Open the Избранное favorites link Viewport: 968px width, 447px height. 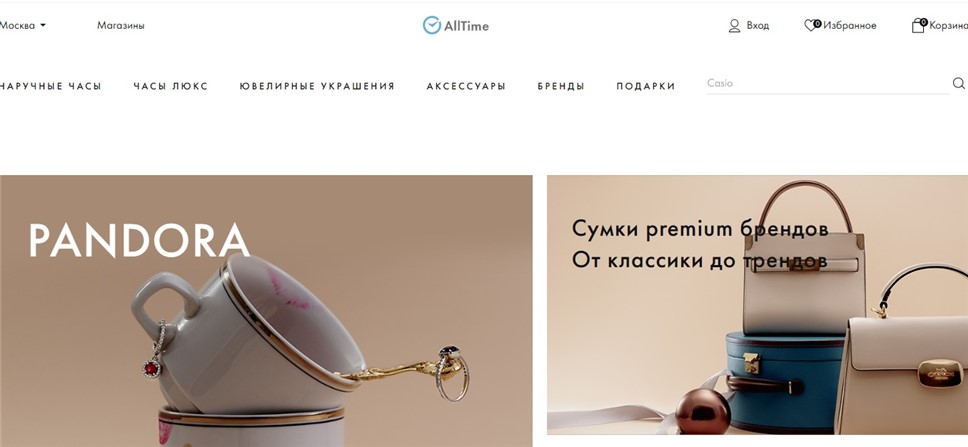coord(849,26)
